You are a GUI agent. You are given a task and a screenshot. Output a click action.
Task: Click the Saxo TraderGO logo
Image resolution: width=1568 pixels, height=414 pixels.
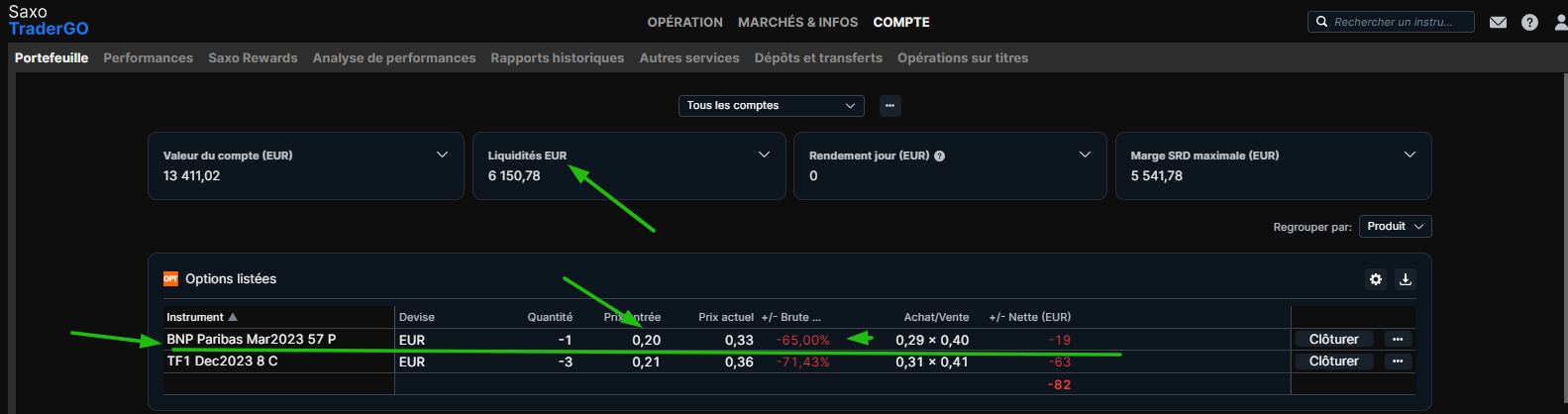point(49,20)
